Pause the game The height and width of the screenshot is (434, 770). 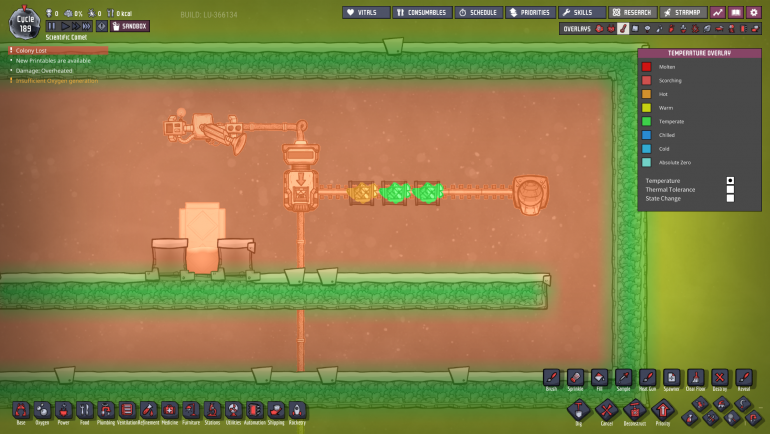(x=52, y=26)
